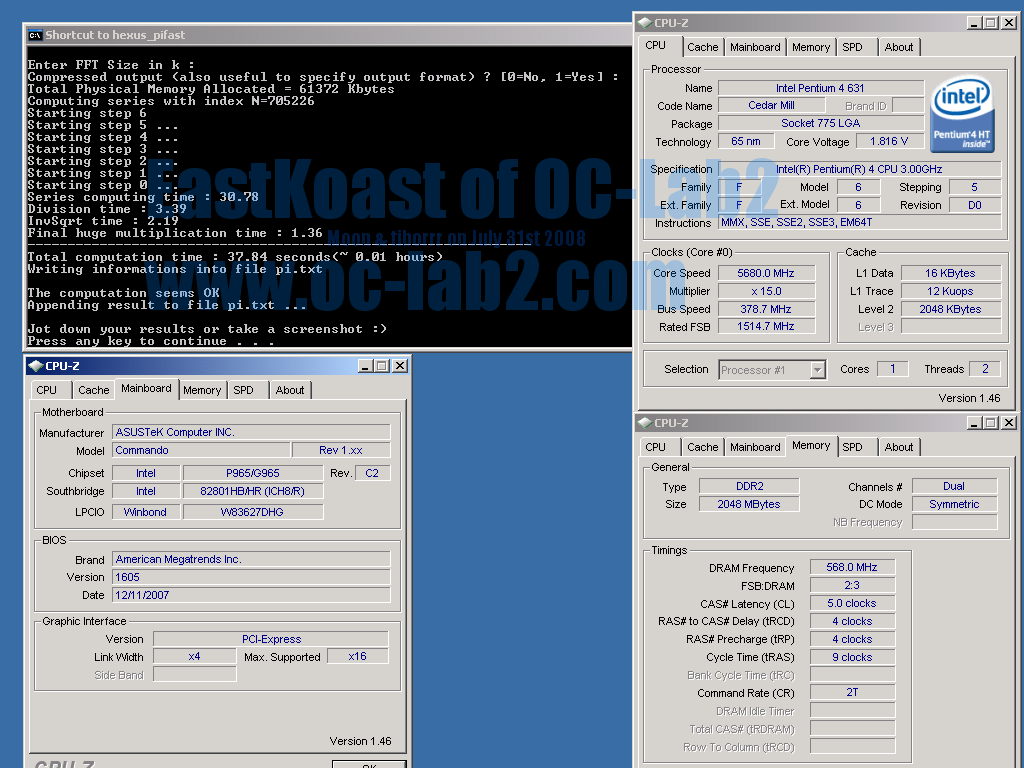The width and height of the screenshot is (1024, 768).
Task: Click the processor Name field Intel Pentium 4 631
Action: coord(821,88)
